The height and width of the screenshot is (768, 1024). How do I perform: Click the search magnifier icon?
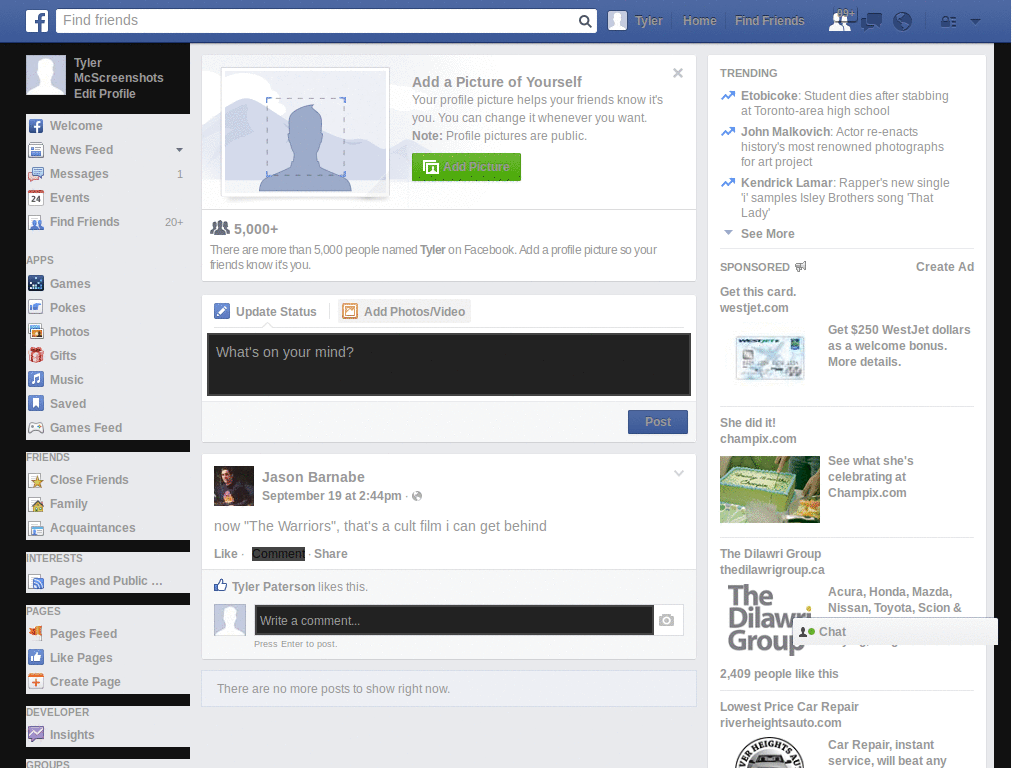coord(585,21)
